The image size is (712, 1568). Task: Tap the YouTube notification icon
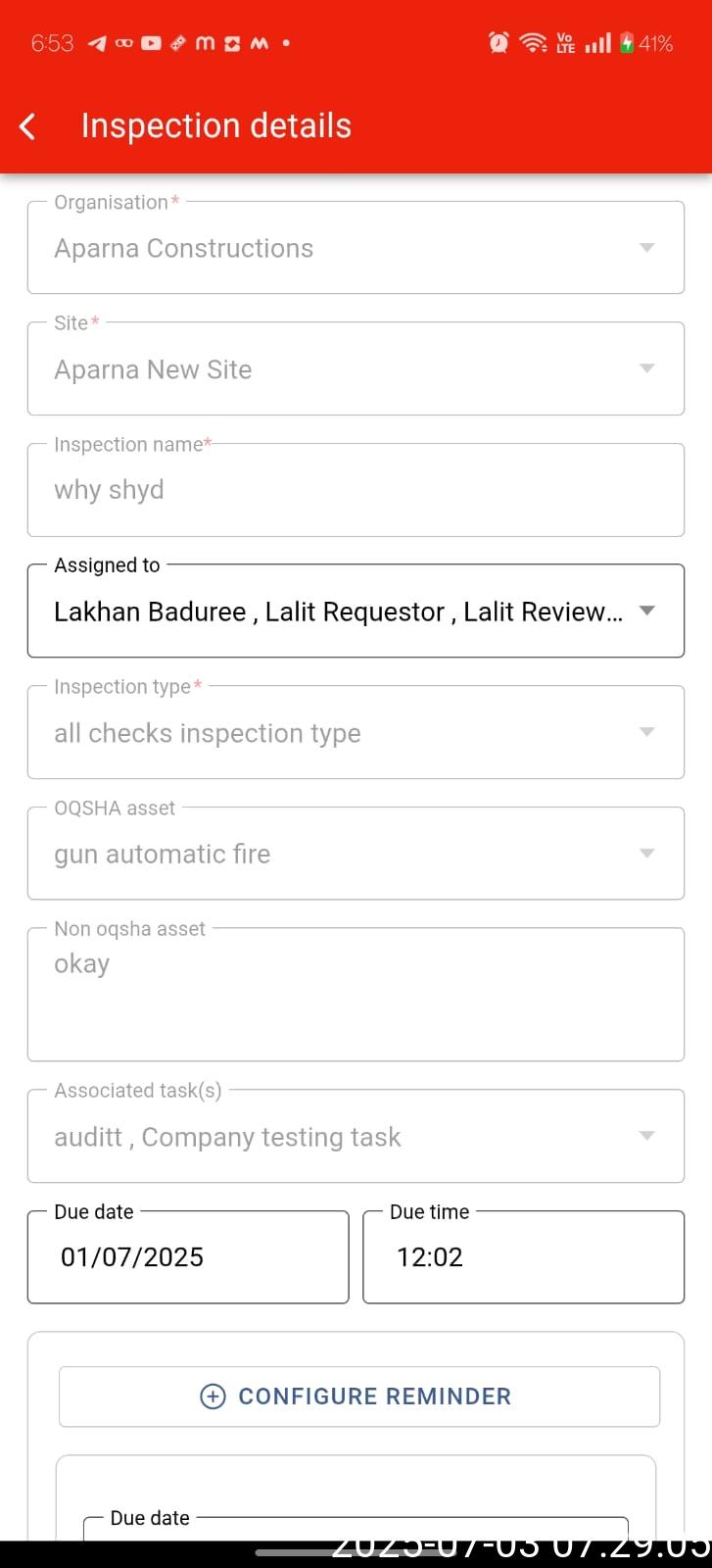point(151,43)
